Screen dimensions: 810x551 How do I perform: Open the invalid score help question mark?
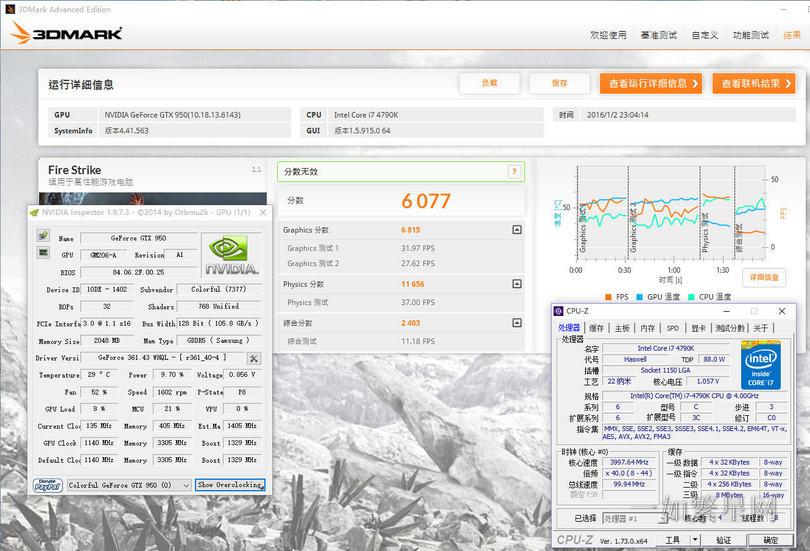click(514, 171)
